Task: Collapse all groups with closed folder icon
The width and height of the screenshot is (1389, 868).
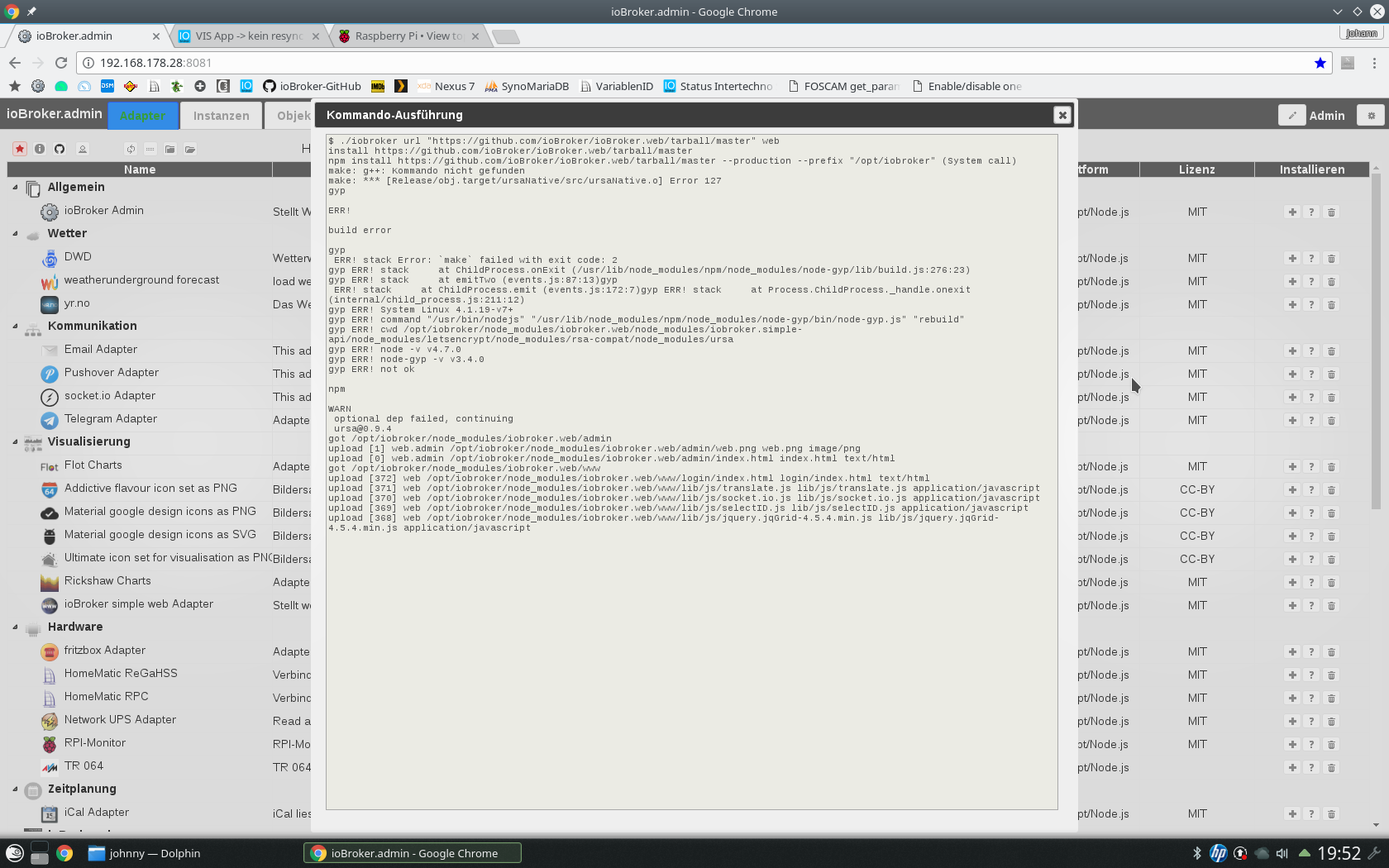Action: tap(170, 149)
